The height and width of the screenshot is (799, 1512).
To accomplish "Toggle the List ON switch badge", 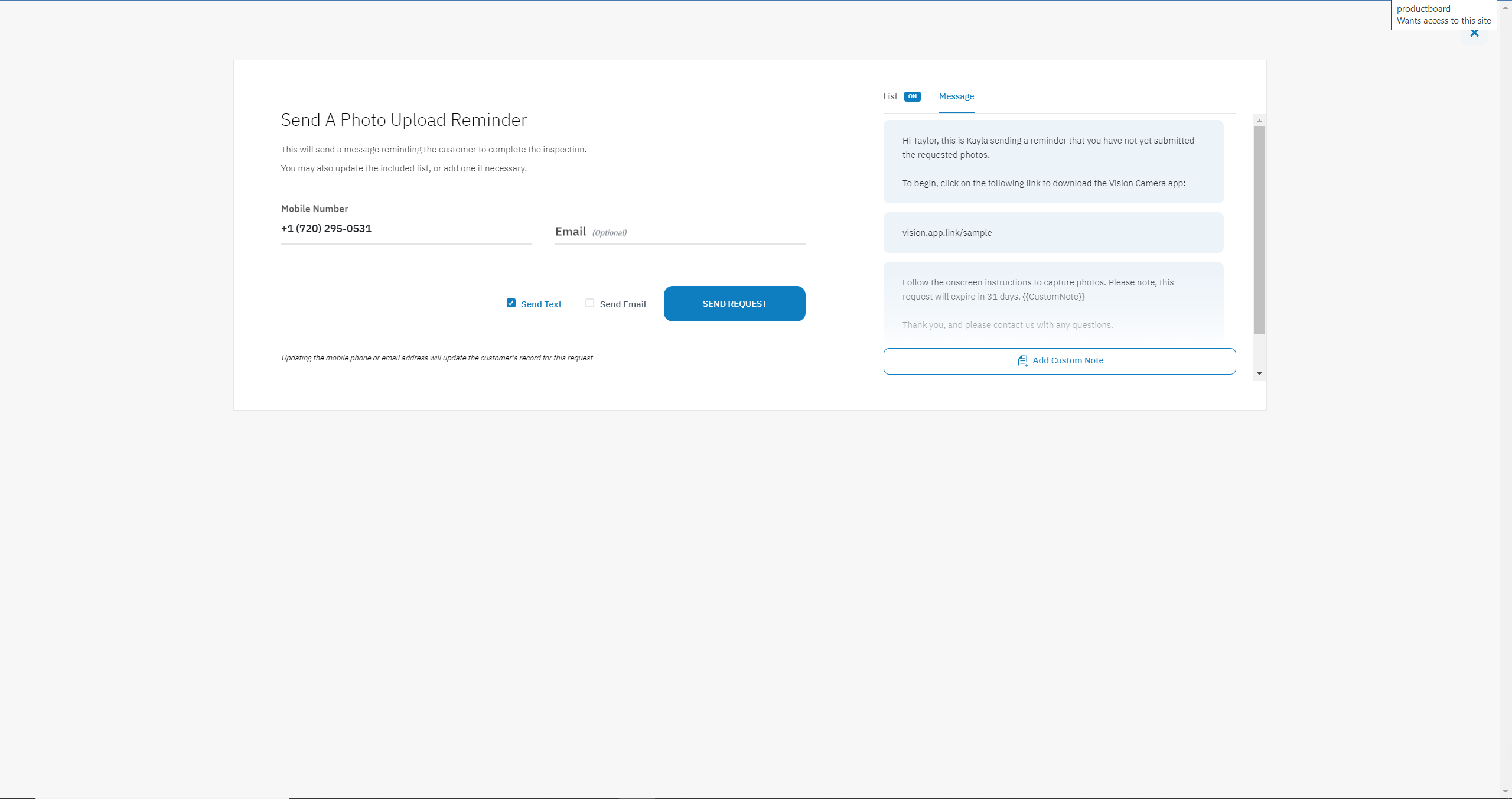I will (x=912, y=96).
